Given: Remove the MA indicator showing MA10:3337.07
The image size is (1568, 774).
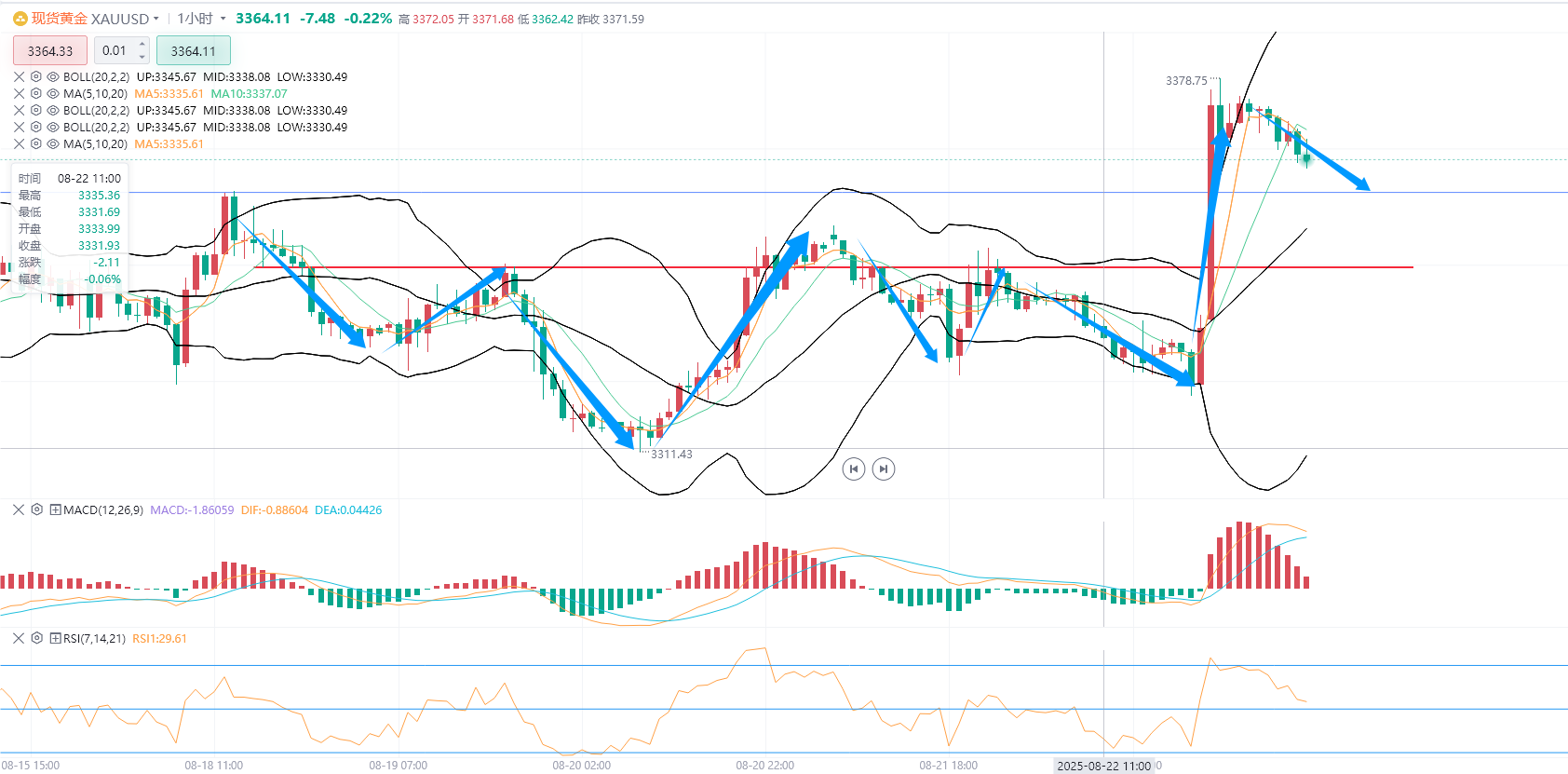Looking at the screenshot, I should click(20, 93).
